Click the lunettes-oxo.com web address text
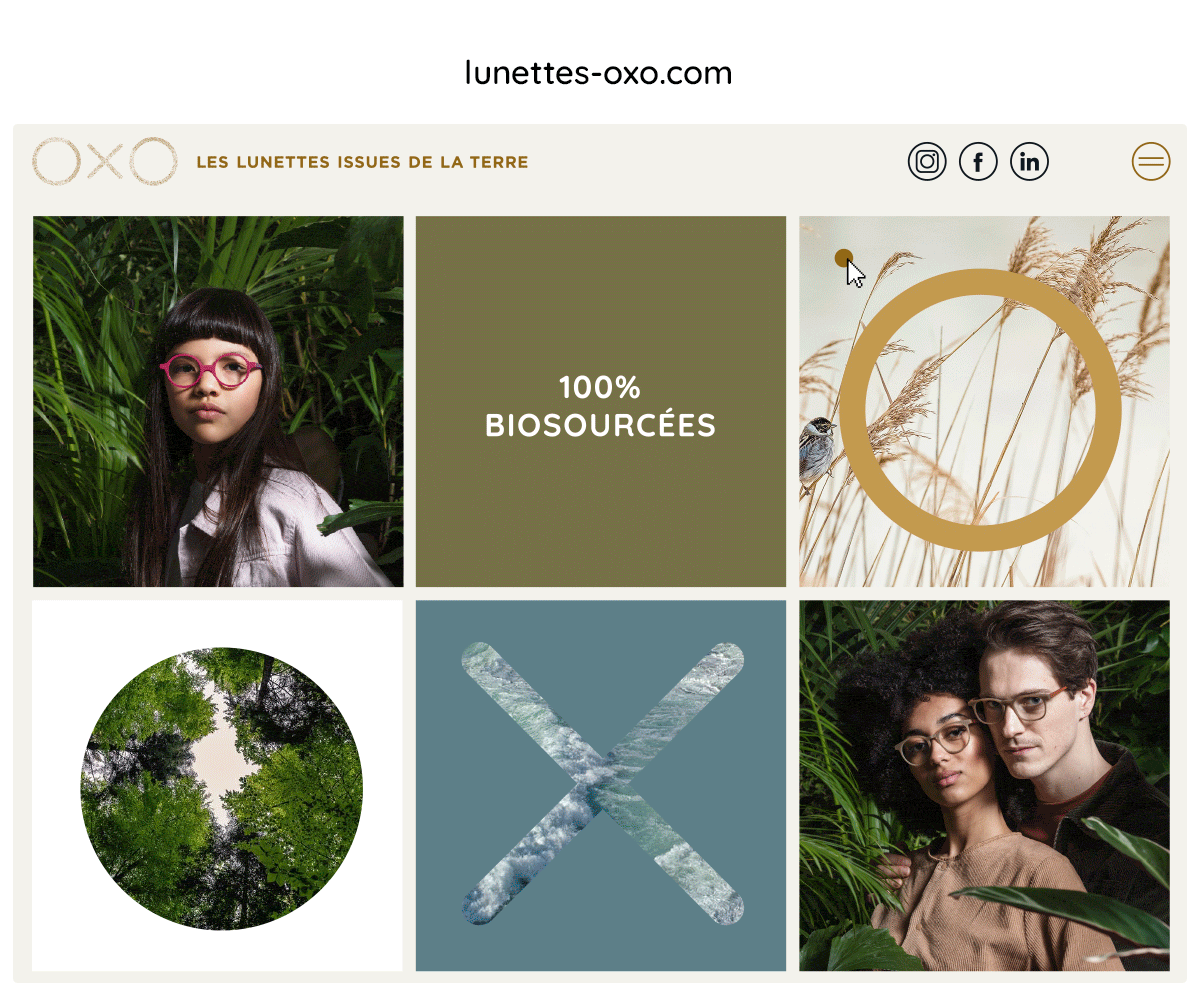This screenshot has height=997, width=1200. [599, 73]
